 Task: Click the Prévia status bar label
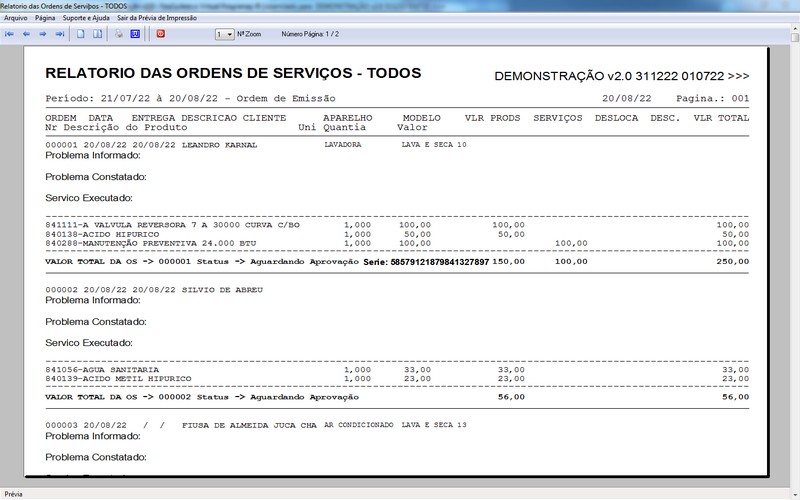point(13,494)
